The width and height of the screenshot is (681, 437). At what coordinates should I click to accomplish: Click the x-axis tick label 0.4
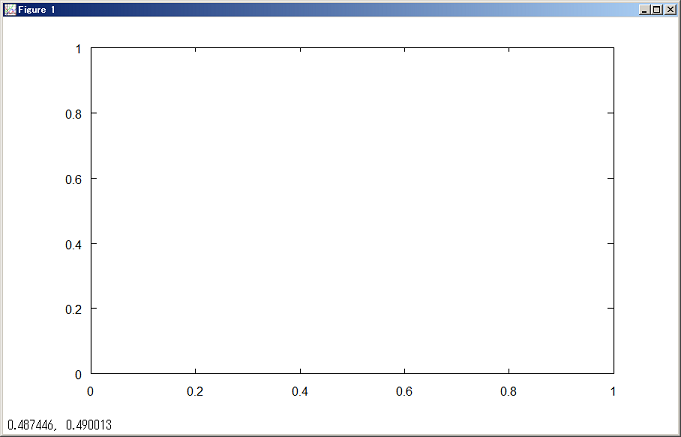coord(300,392)
